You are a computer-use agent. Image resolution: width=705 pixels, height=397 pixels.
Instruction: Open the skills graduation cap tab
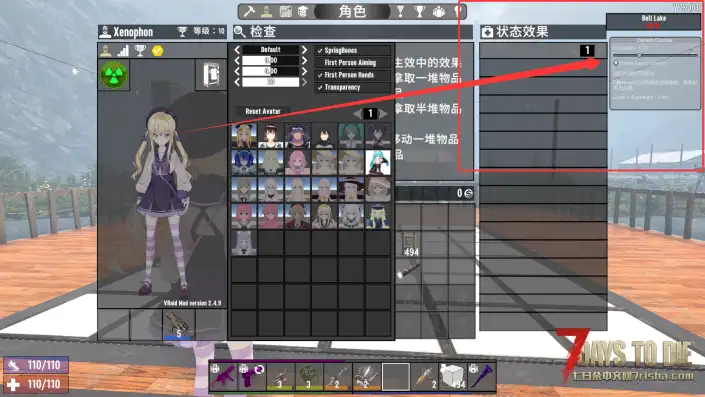(x=303, y=12)
